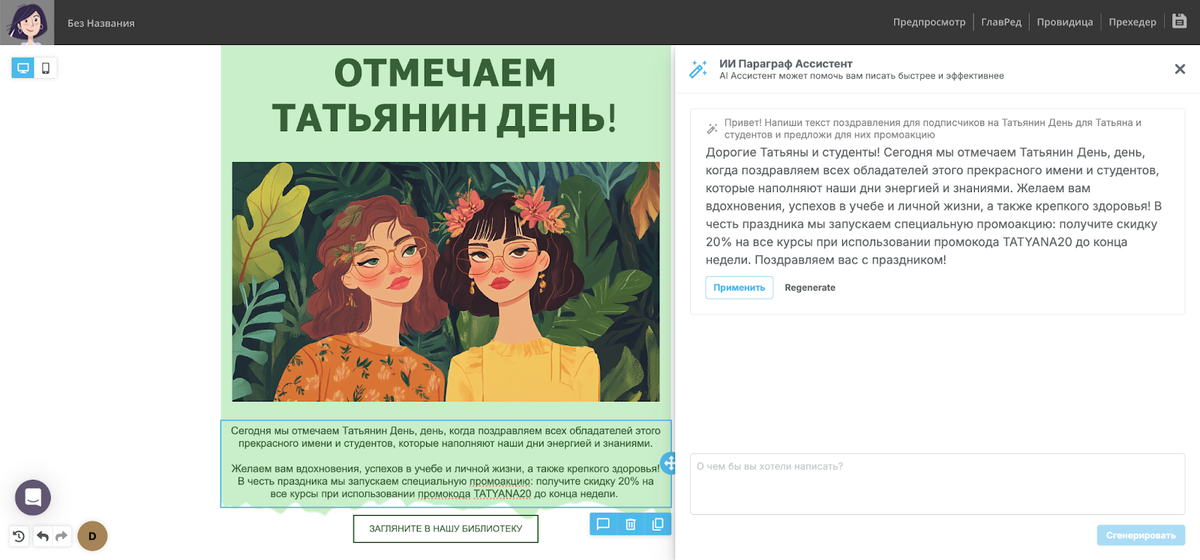Open the Провидица menu item
Viewport: 1200px width, 560px height.
(x=1064, y=22)
